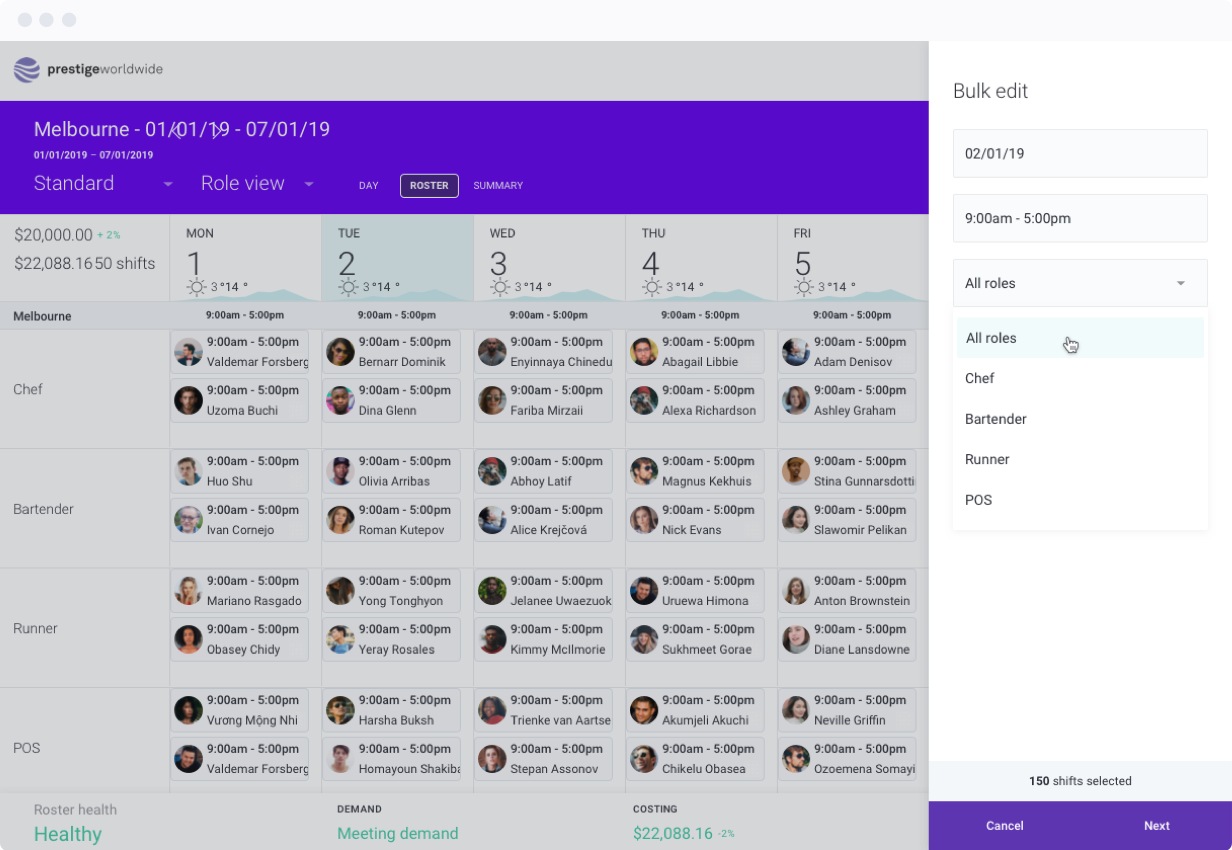
Task: Choose Bartender in the roles list
Action: coord(1080,419)
